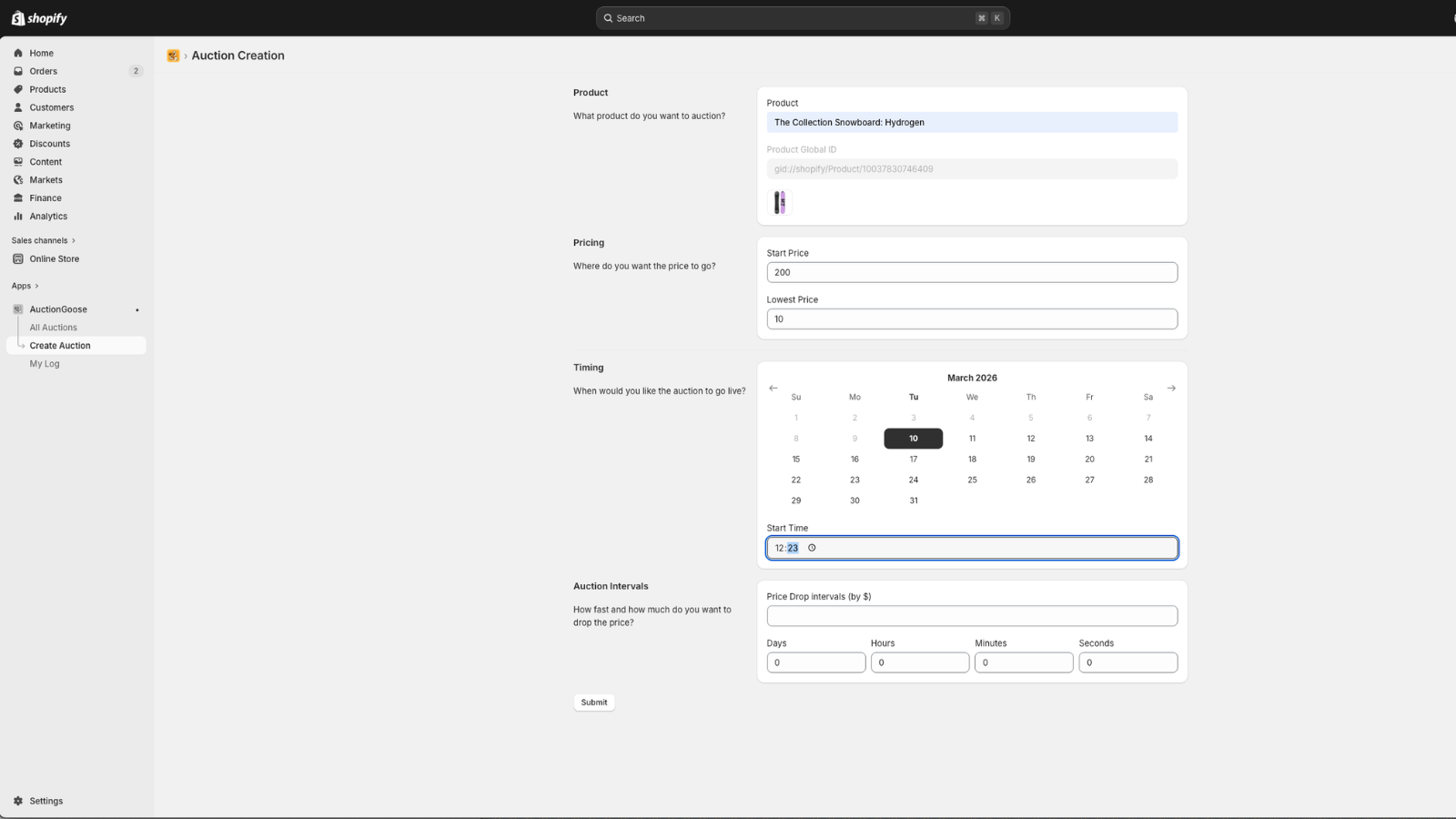Image resolution: width=1456 pixels, height=819 pixels.
Task: Expand the Sales channels section
Action: (x=44, y=240)
